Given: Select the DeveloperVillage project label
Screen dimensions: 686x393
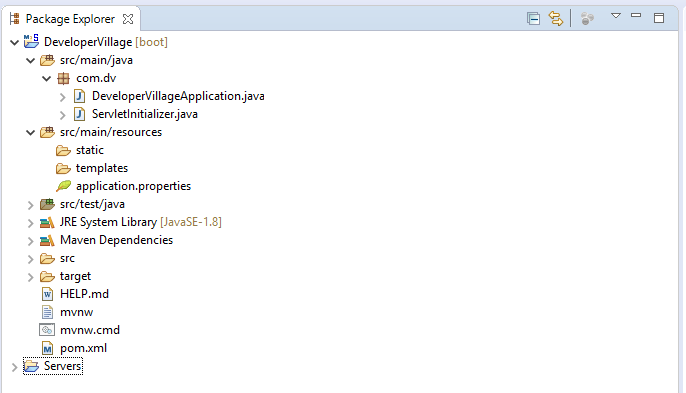Looking at the screenshot, I should point(88,42).
